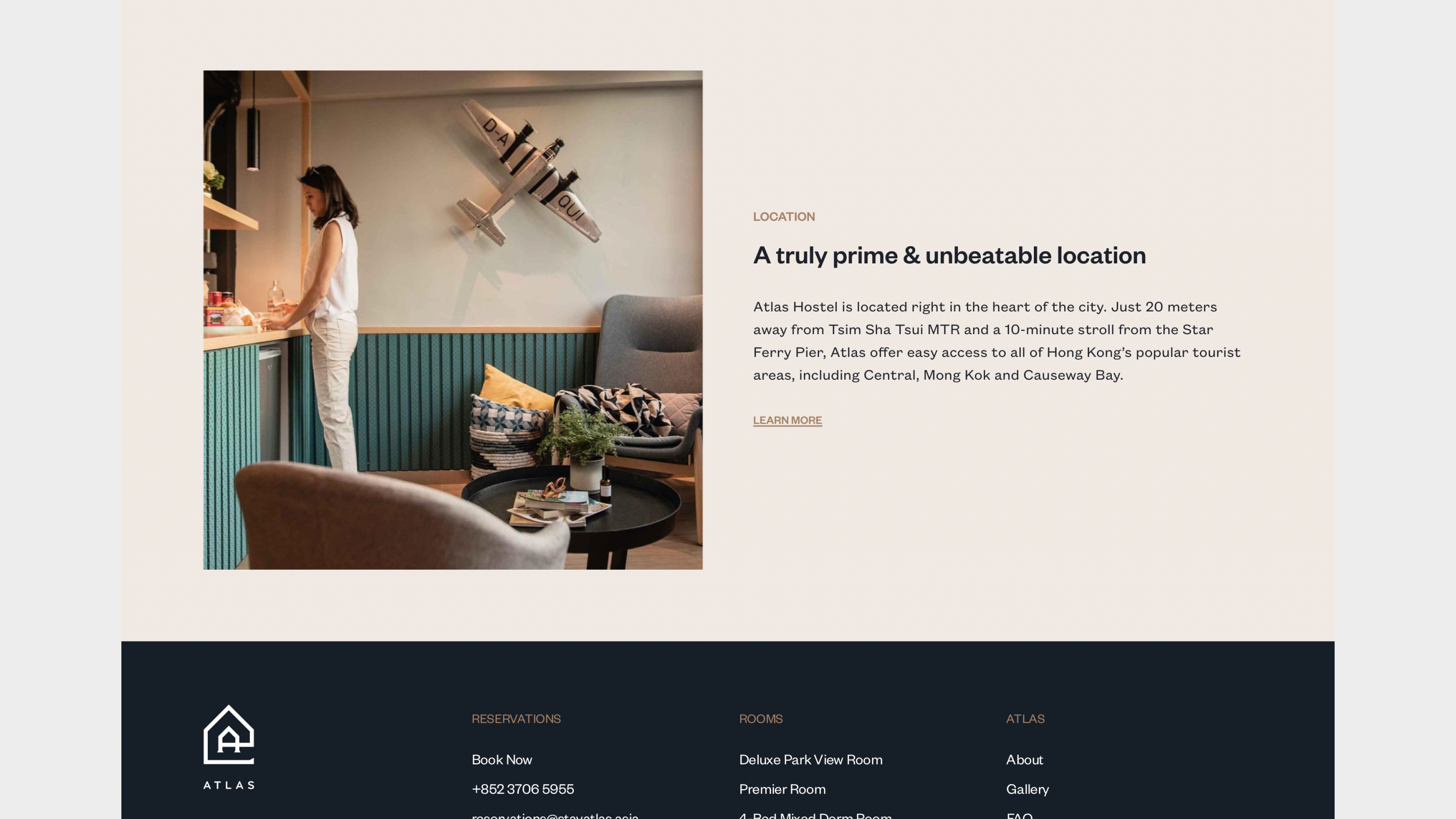
Task: Open the Gallery link in footer
Action: click(1027, 789)
